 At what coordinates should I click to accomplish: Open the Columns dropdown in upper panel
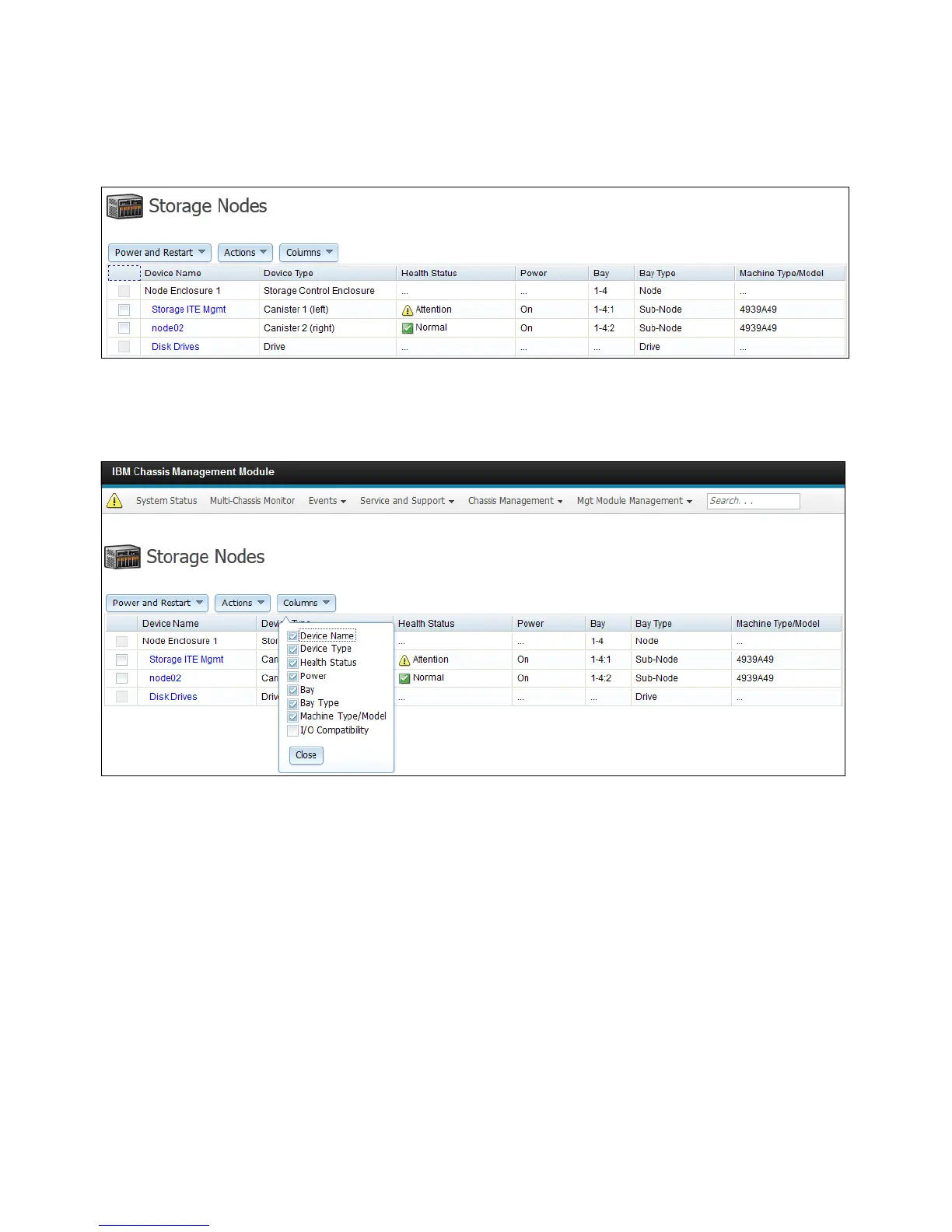tap(309, 253)
